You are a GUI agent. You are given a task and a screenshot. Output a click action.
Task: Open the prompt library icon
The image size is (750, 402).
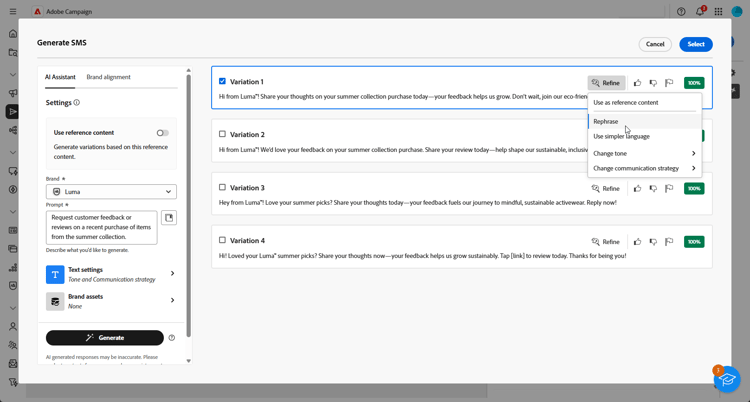click(x=169, y=218)
